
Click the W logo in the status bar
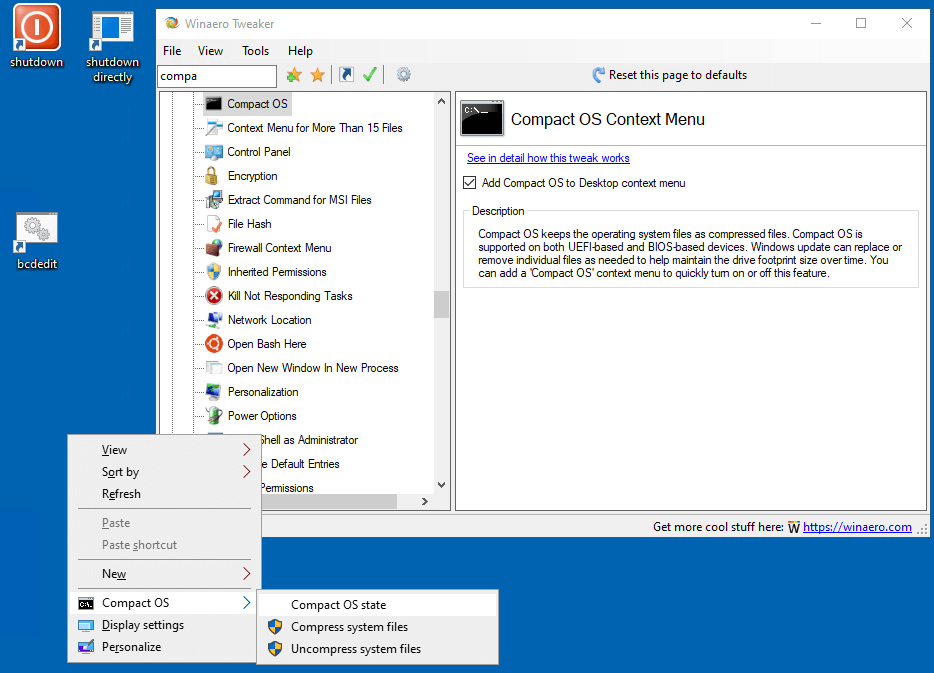pos(793,527)
